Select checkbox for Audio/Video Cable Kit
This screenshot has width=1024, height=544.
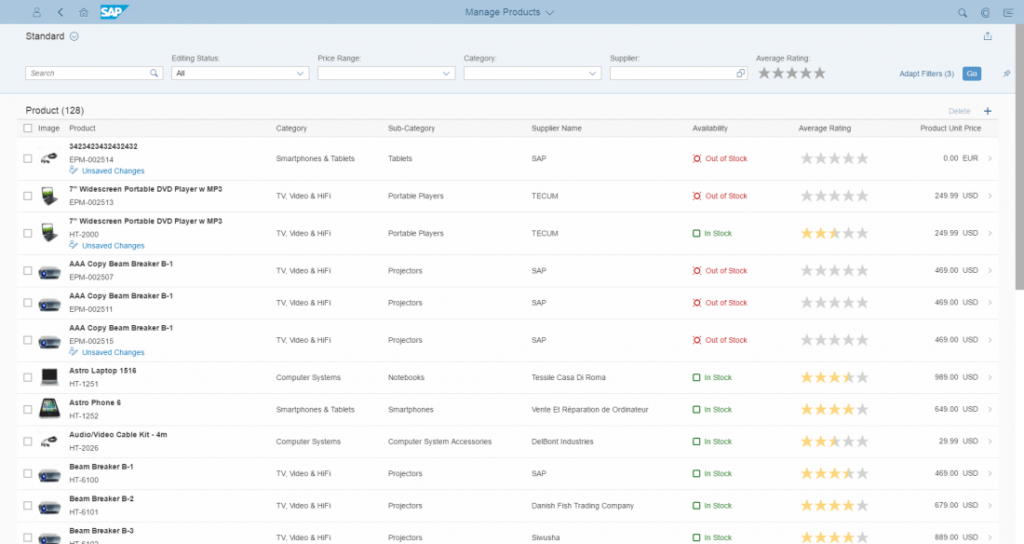point(27,441)
